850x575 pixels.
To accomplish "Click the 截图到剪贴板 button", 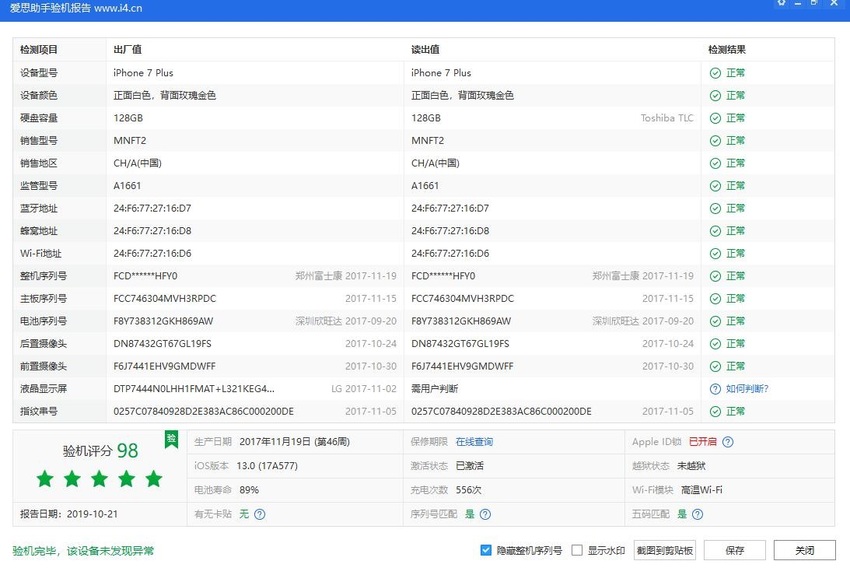I will pos(665,551).
